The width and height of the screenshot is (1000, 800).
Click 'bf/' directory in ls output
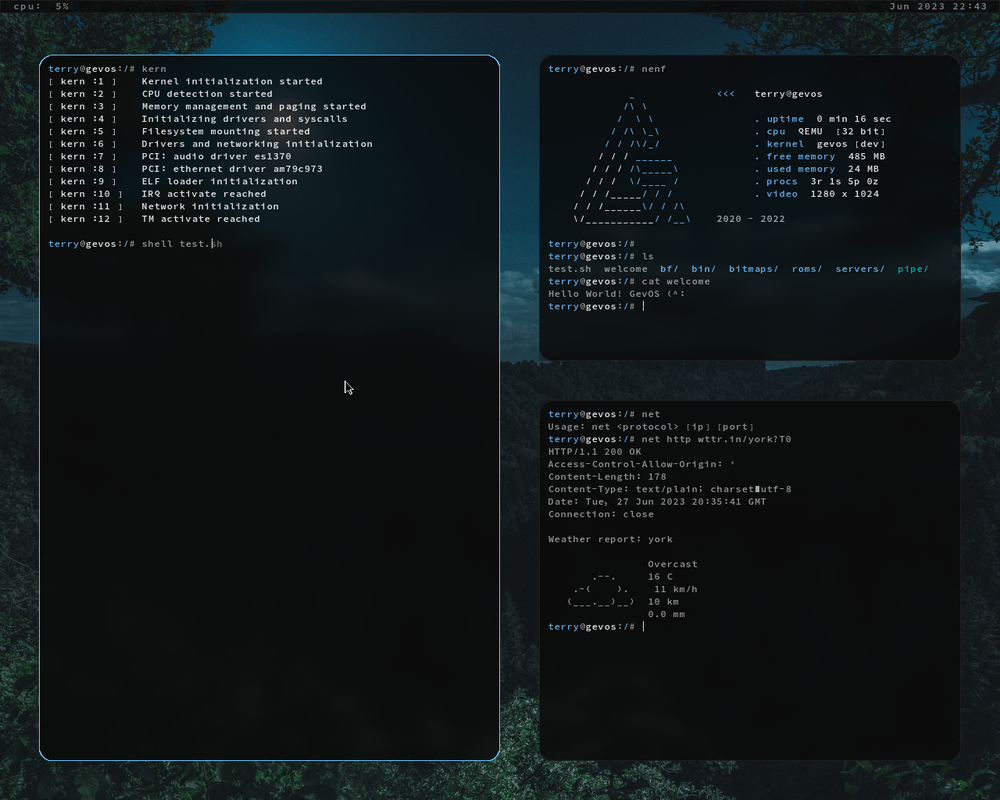(x=669, y=269)
